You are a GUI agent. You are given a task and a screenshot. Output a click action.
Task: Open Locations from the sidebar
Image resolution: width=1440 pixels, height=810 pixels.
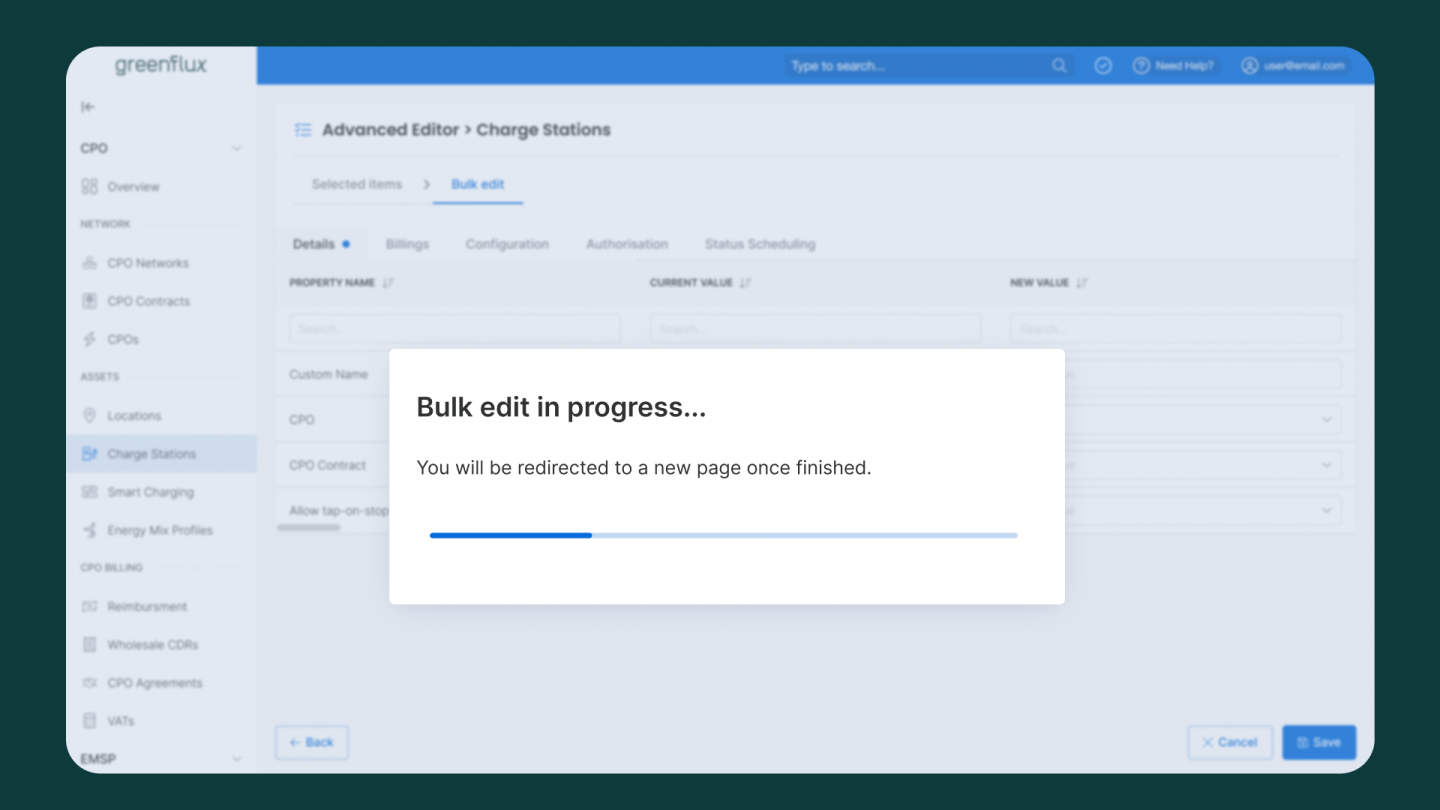[134, 416]
